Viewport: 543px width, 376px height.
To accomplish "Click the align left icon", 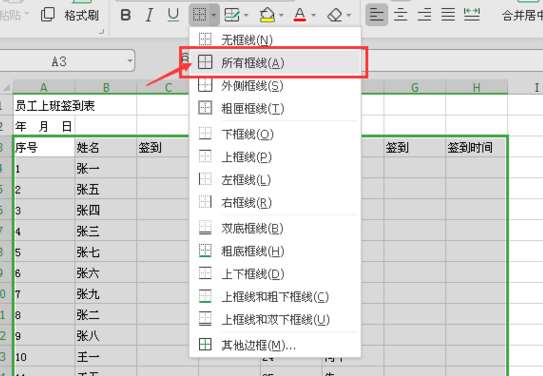I will (377, 15).
